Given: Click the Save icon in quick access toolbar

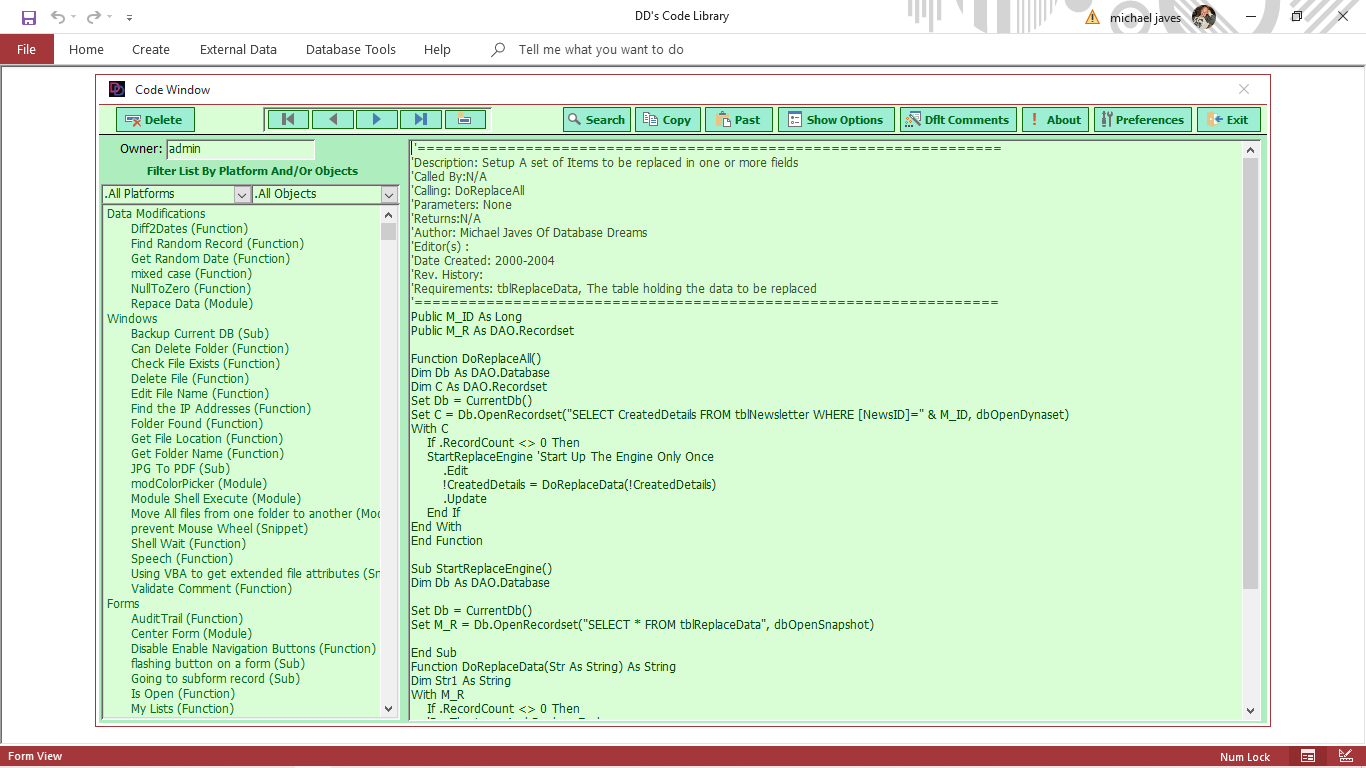Looking at the screenshot, I should click(x=28, y=17).
